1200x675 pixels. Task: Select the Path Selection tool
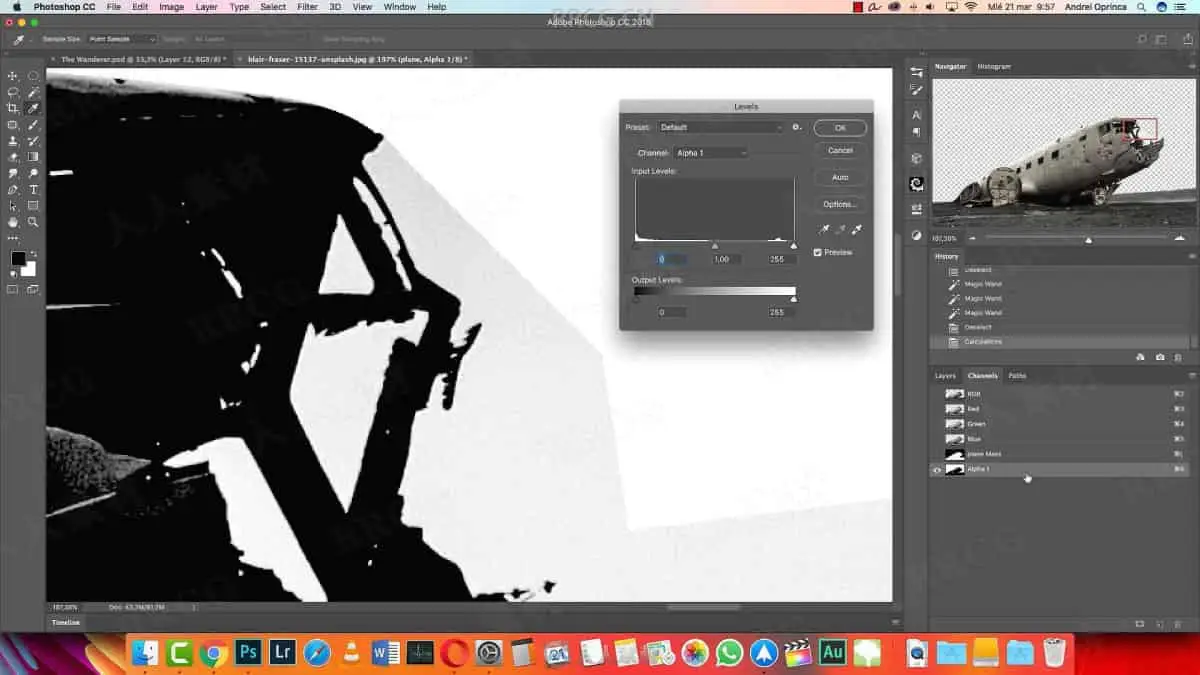tap(13, 206)
